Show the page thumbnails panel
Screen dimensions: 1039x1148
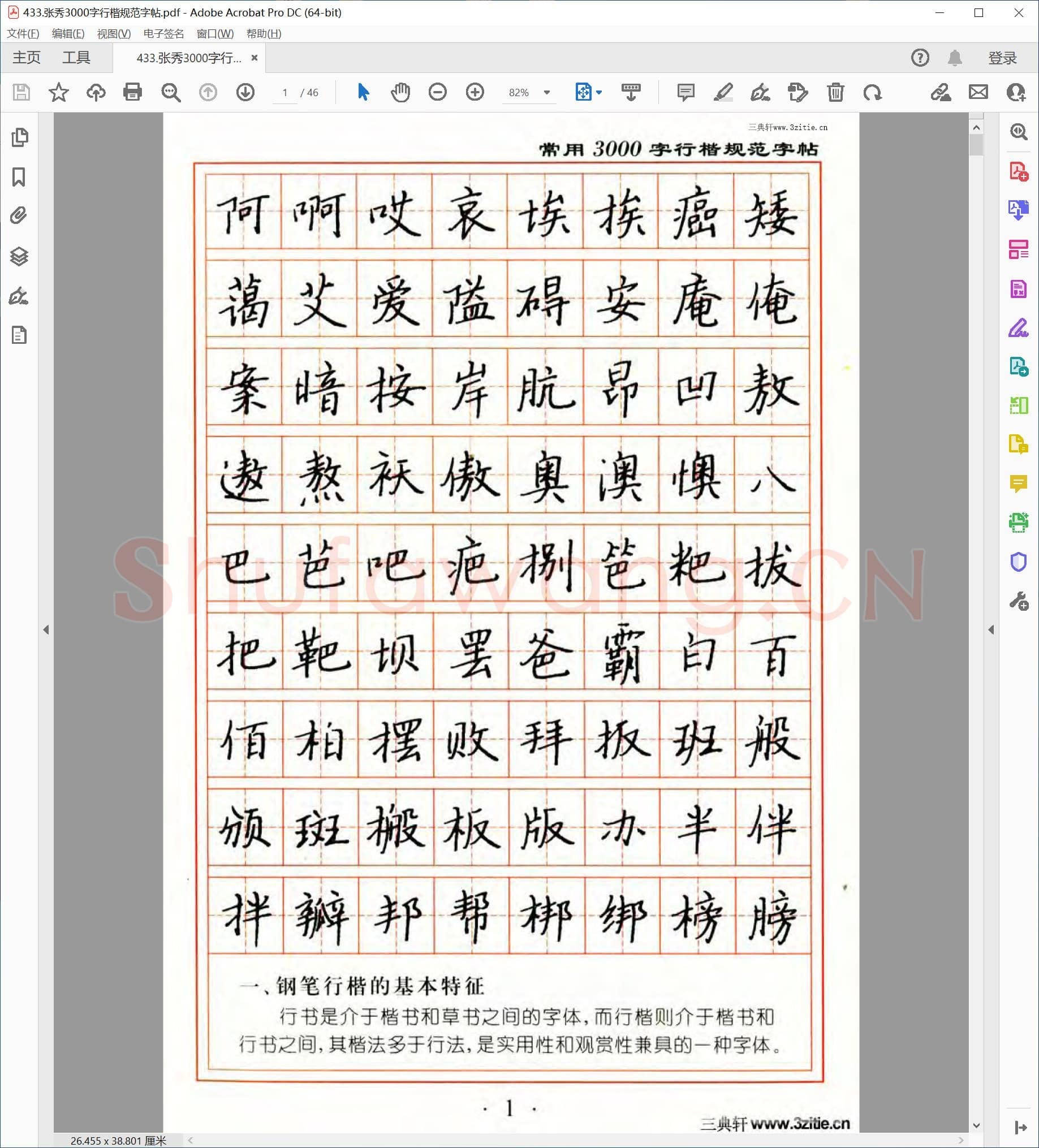point(20,137)
